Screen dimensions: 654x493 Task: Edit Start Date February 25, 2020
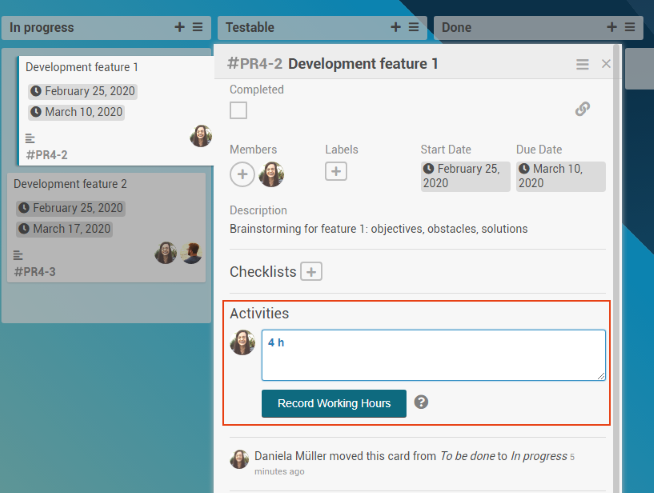pos(463,176)
